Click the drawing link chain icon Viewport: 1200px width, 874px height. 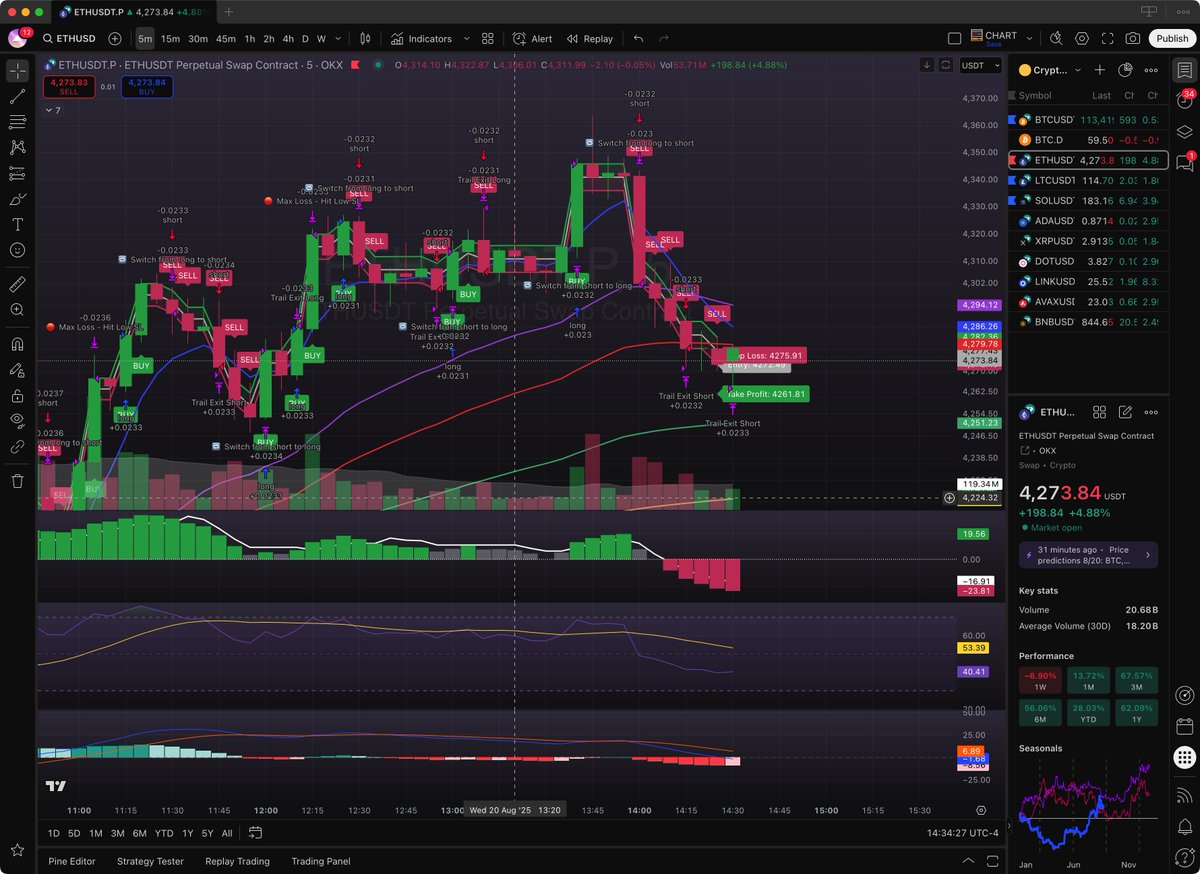point(17,447)
